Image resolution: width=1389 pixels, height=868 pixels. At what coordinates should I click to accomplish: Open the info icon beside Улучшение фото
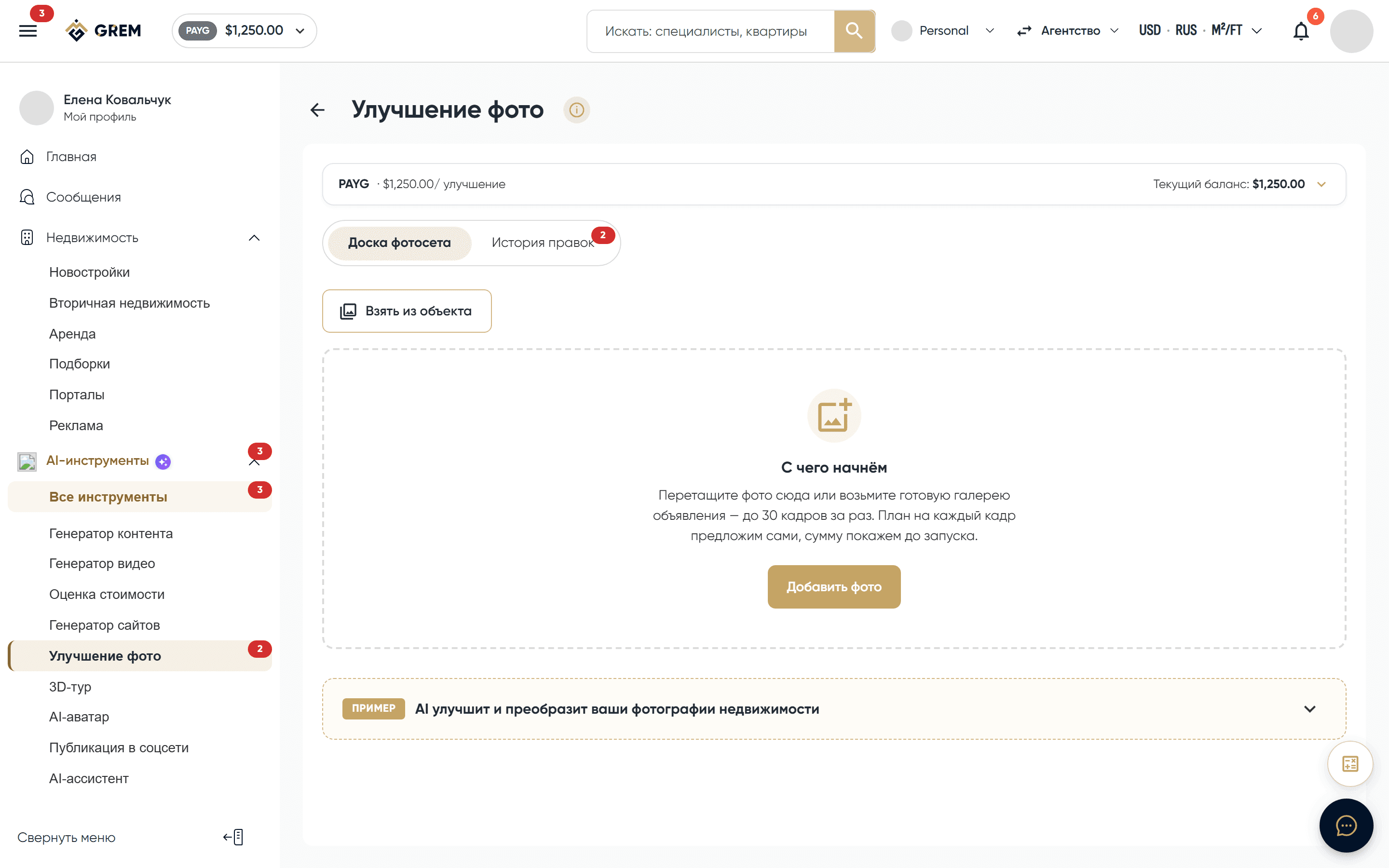pyautogui.click(x=576, y=109)
